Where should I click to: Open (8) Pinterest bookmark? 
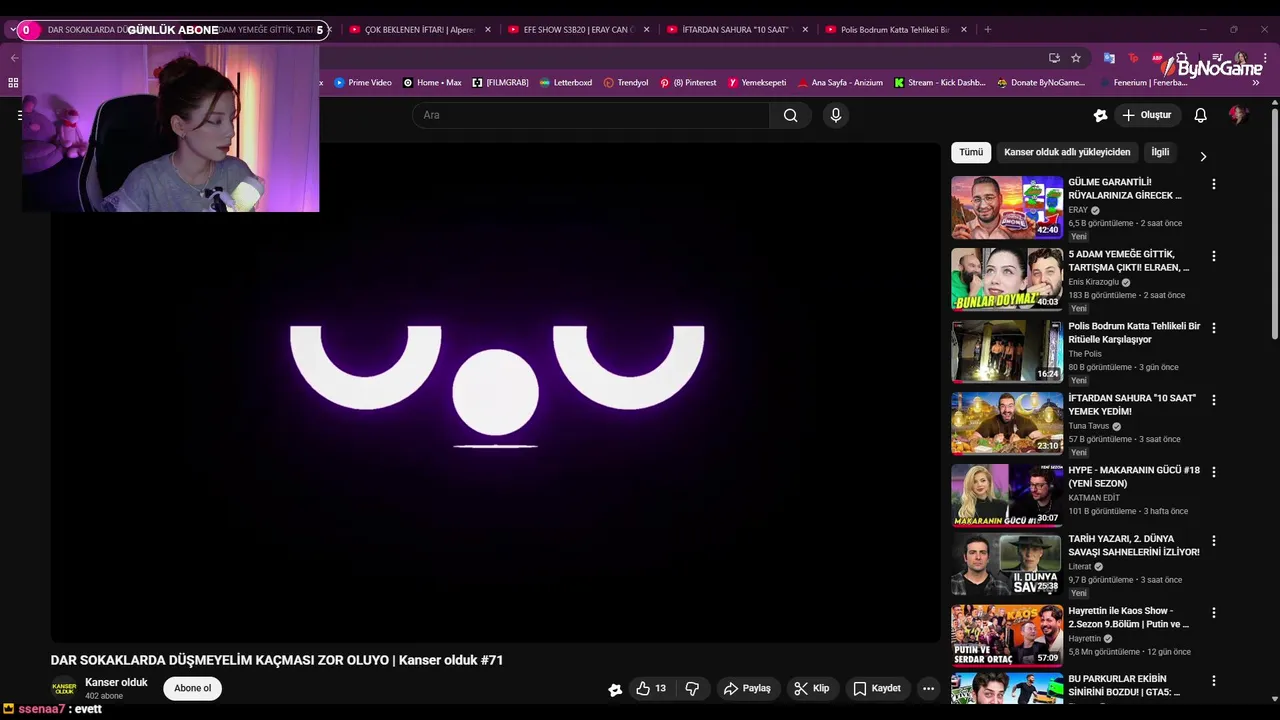(x=688, y=83)
